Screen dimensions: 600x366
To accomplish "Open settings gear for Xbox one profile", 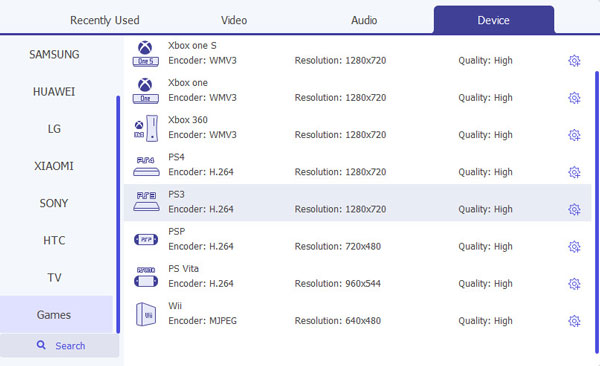I will (x=574, y=98).
